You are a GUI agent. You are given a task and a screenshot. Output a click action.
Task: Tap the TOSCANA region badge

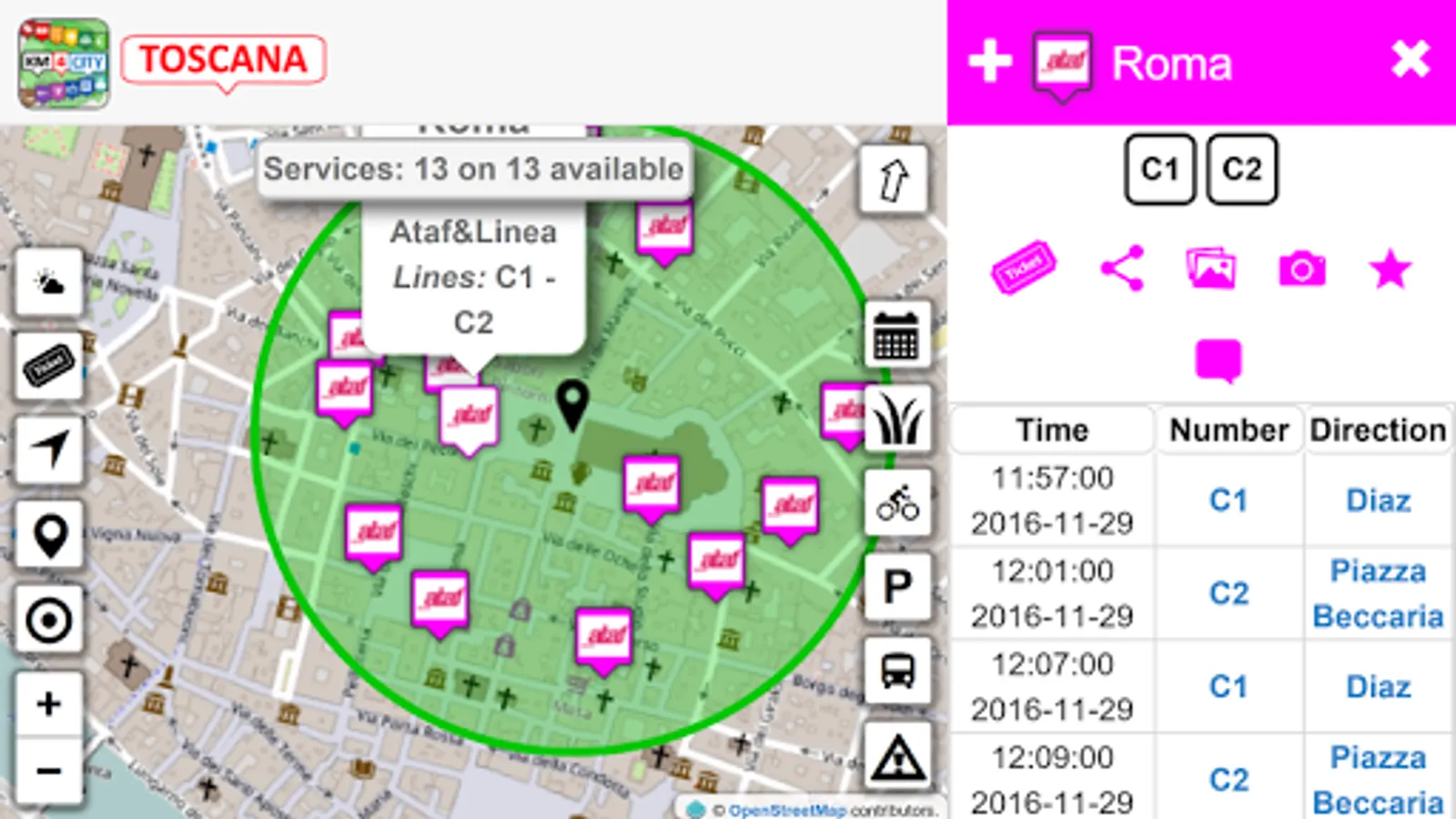pyautogui.click(x=223, y=61)
